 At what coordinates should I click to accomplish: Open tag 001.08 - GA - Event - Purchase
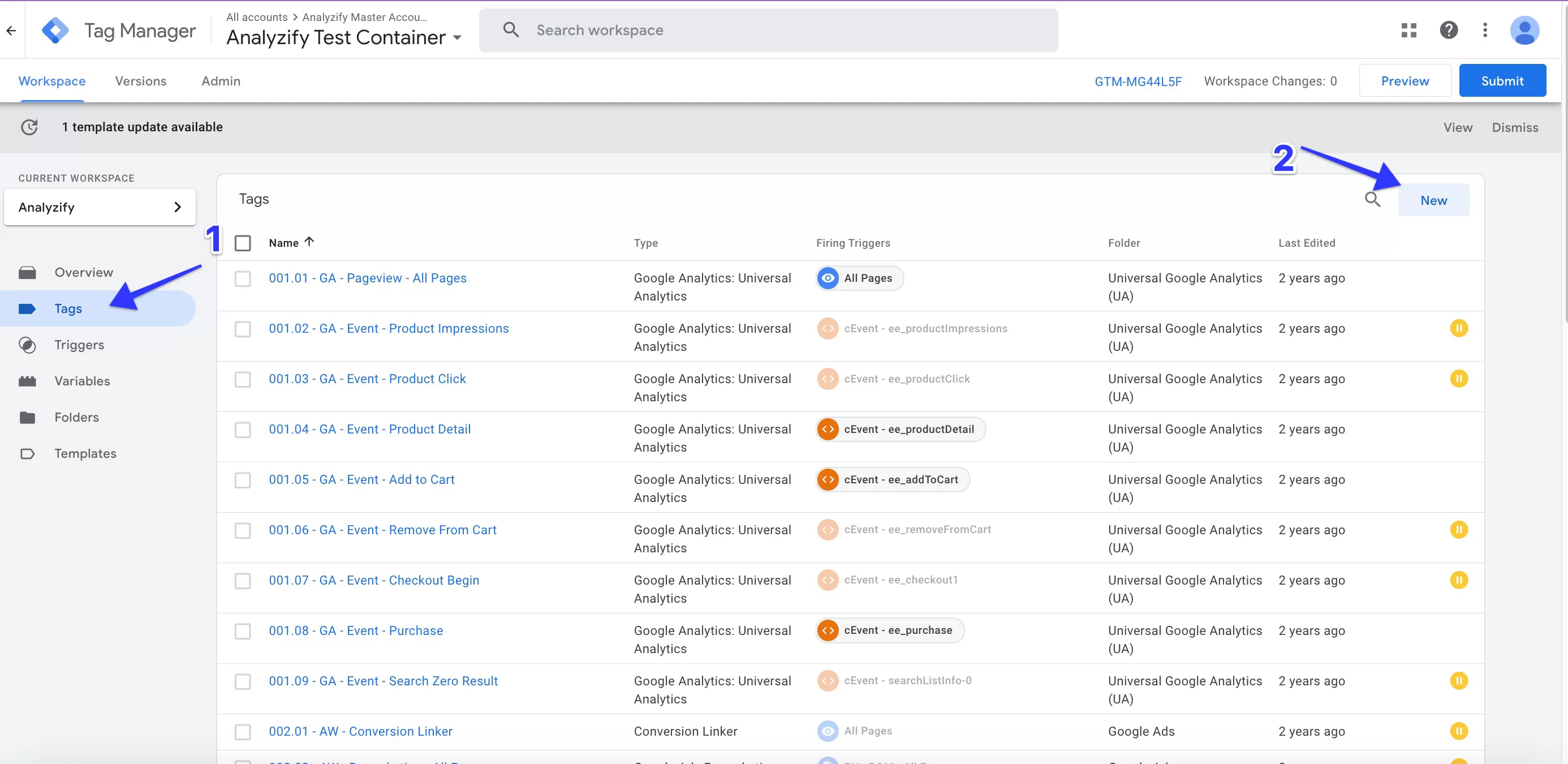pyautogui.click(x=356, y=631)
